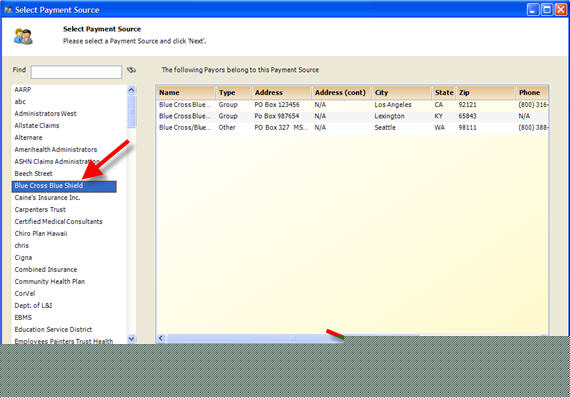The height and width of the screenshot is (397, 570).
Task: Select Blue Cross Blue Shield payment source
Action: 64,186
